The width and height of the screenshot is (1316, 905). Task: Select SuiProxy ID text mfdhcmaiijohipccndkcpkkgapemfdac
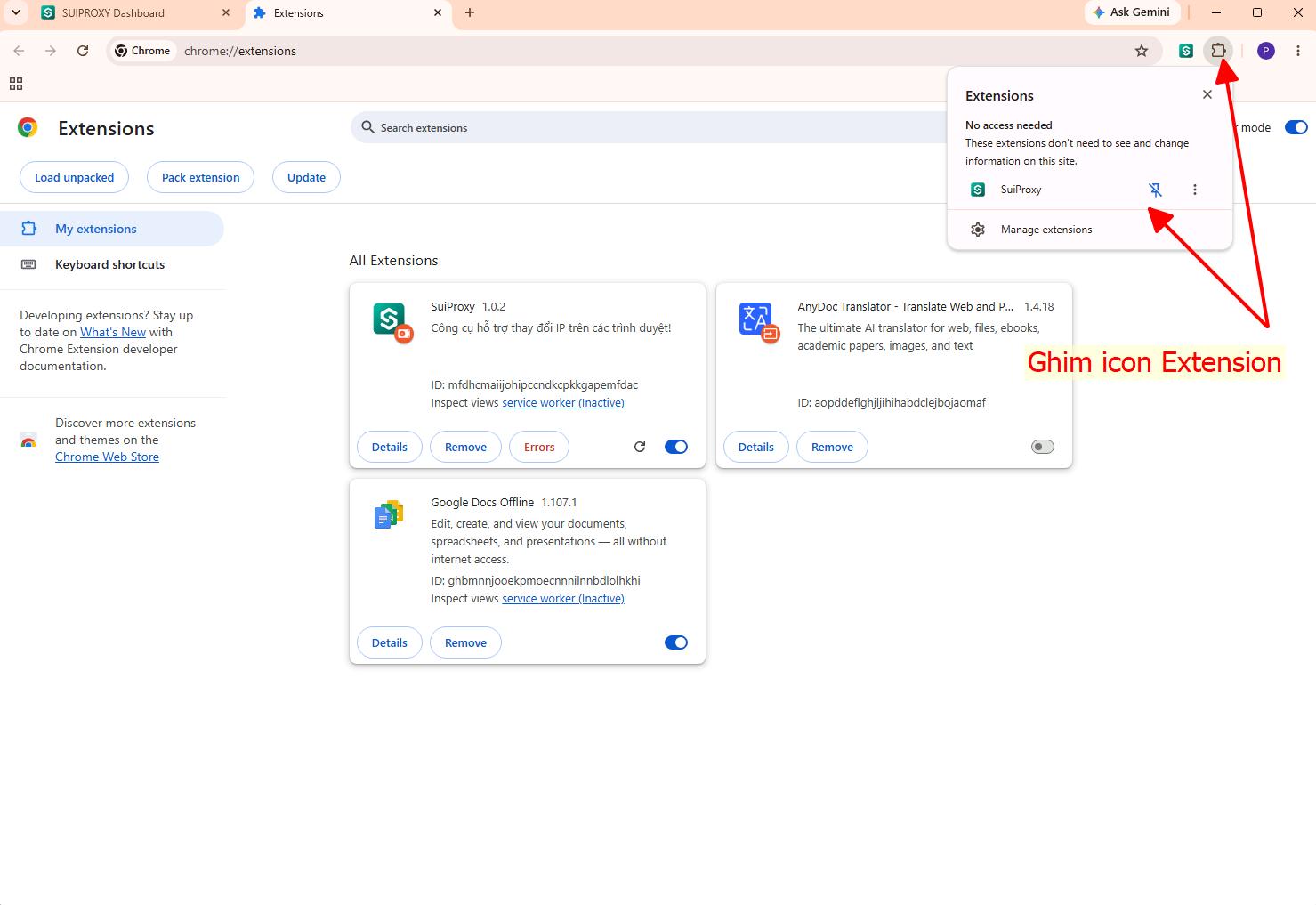(543, 384)
